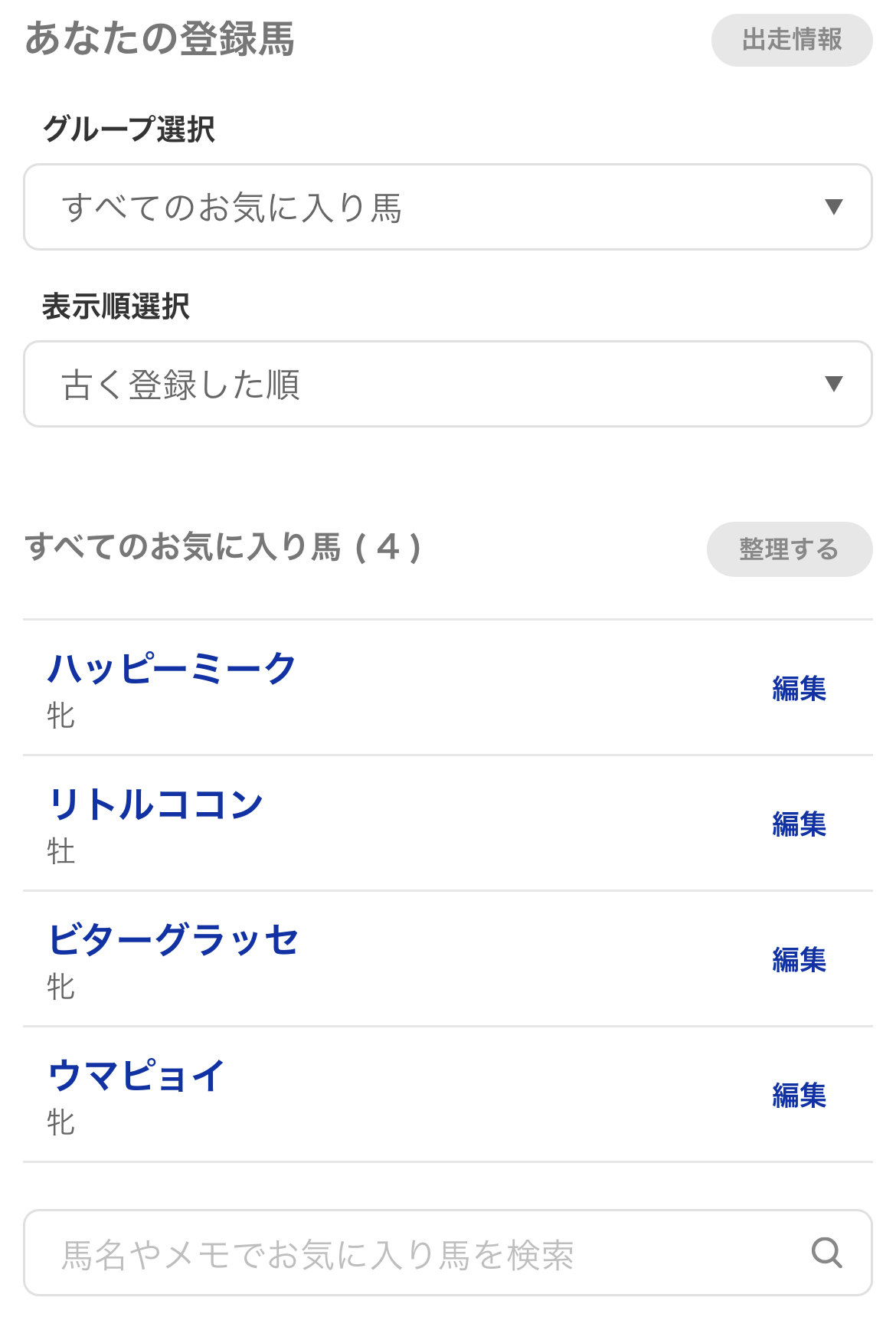The height and width of the screenshot is (1340, 896).
Task: Edit the ハッピーミーク entry
Action: (799, 689)
